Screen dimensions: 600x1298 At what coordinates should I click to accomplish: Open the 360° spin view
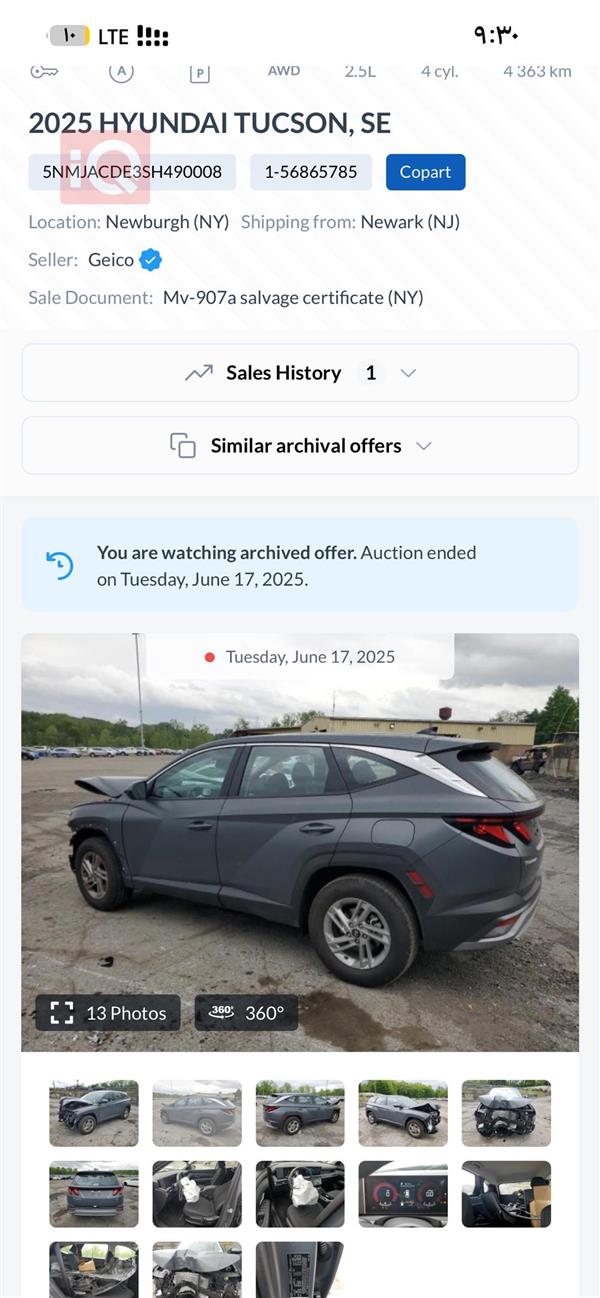(x=246, y=1012)
